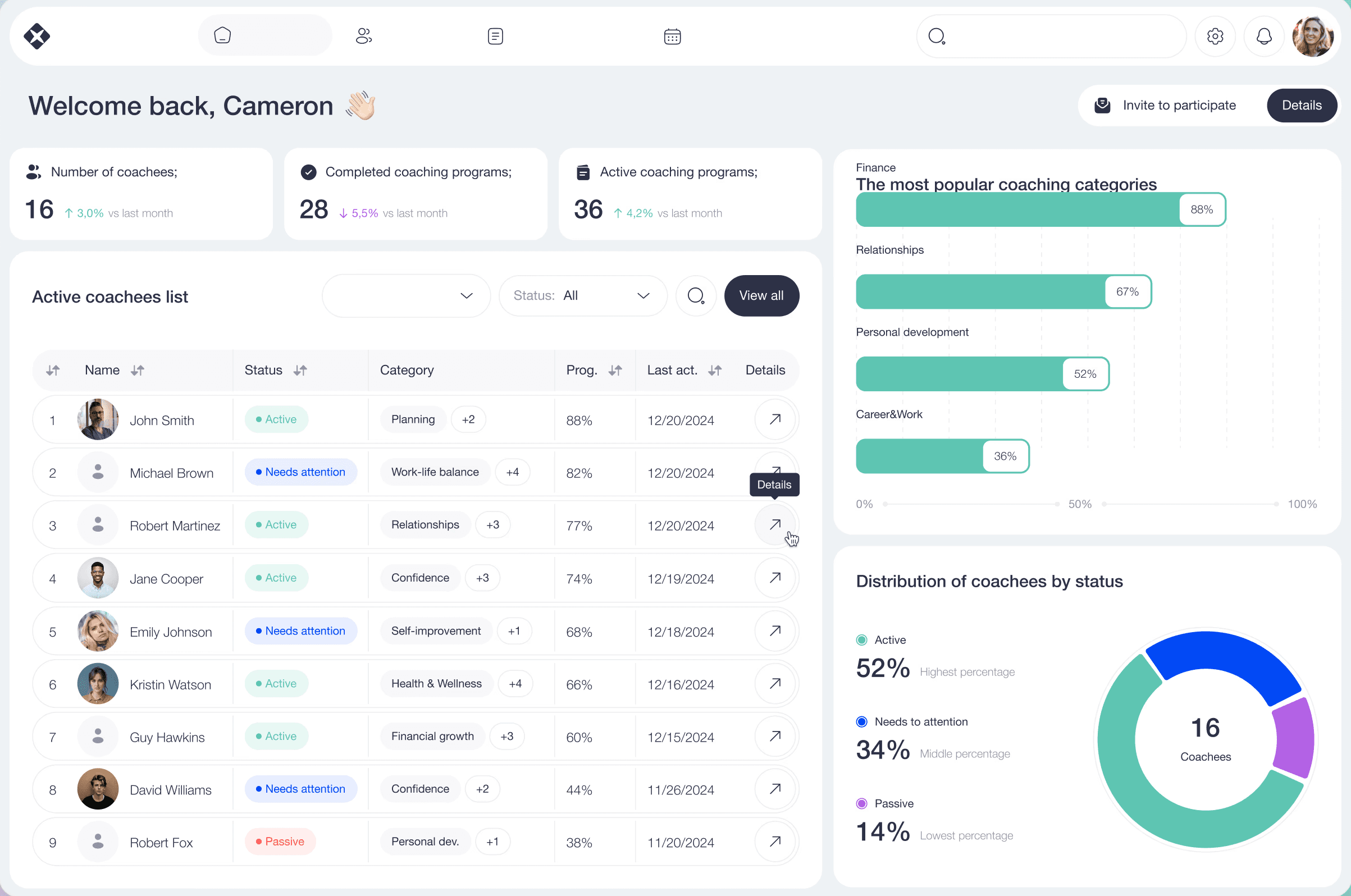1351x896 pixels.
Task: Open the notes document icon in navigation
Action: tap(495, 36)
